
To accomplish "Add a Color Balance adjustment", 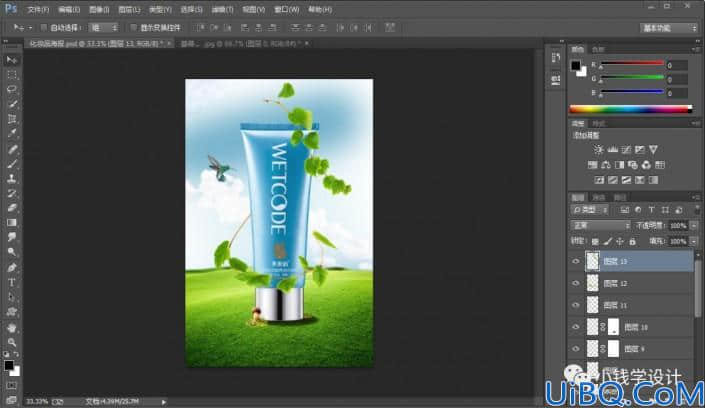I will [x=606, y=165].
